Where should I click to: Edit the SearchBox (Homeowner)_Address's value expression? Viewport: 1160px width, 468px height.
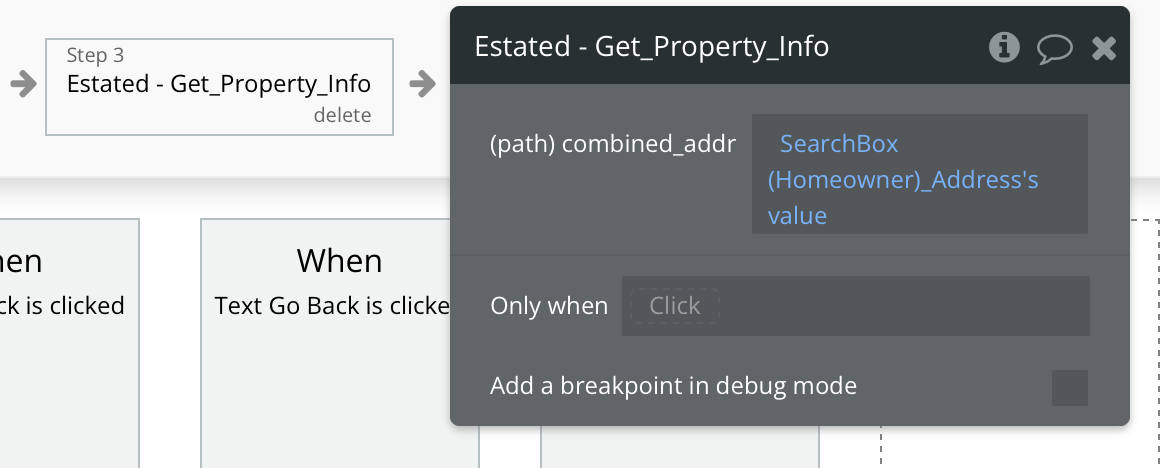click(920, 174)
